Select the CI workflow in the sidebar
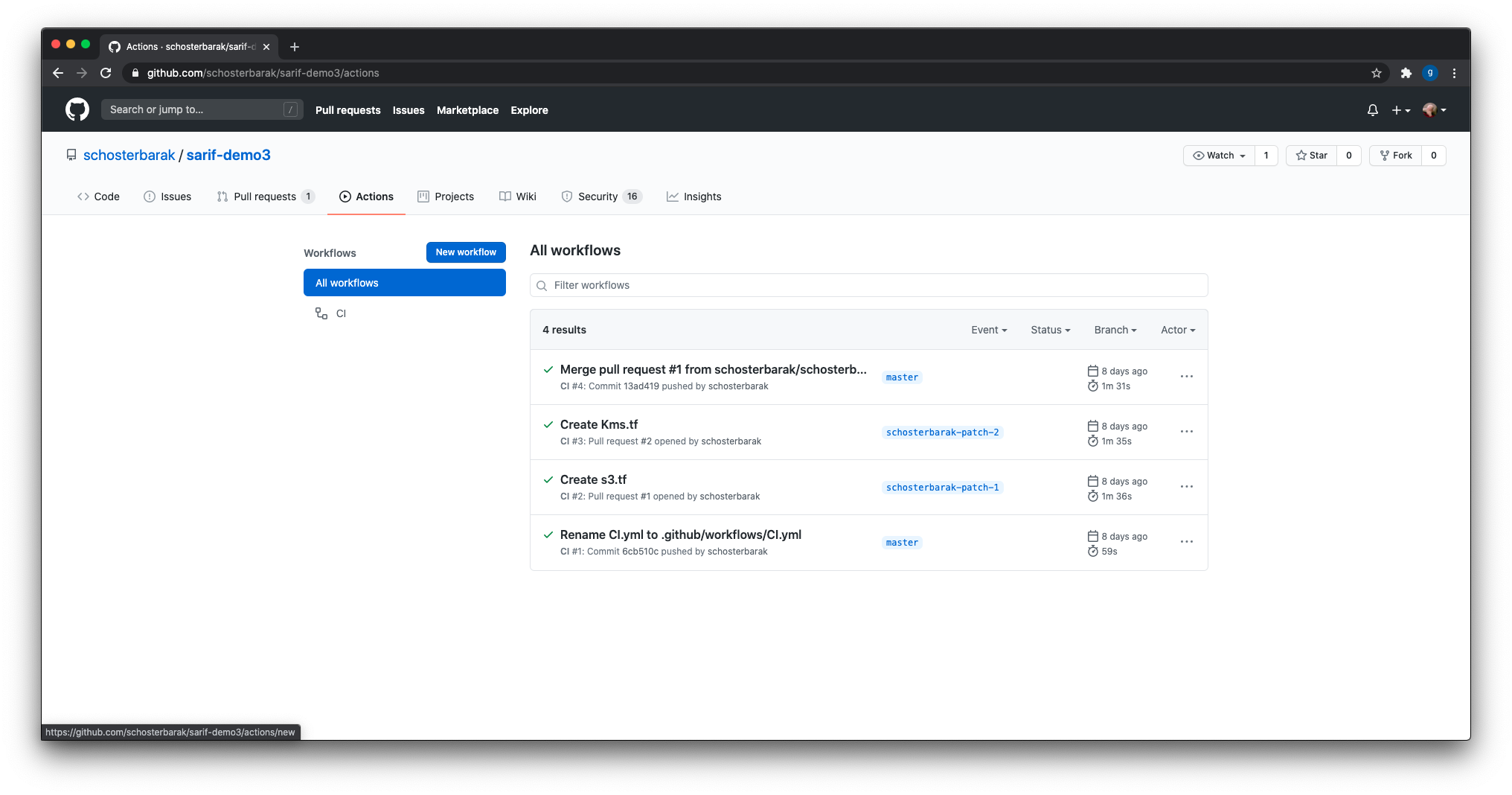This screenshot has height=795, width=1512. tap(405, 313)
